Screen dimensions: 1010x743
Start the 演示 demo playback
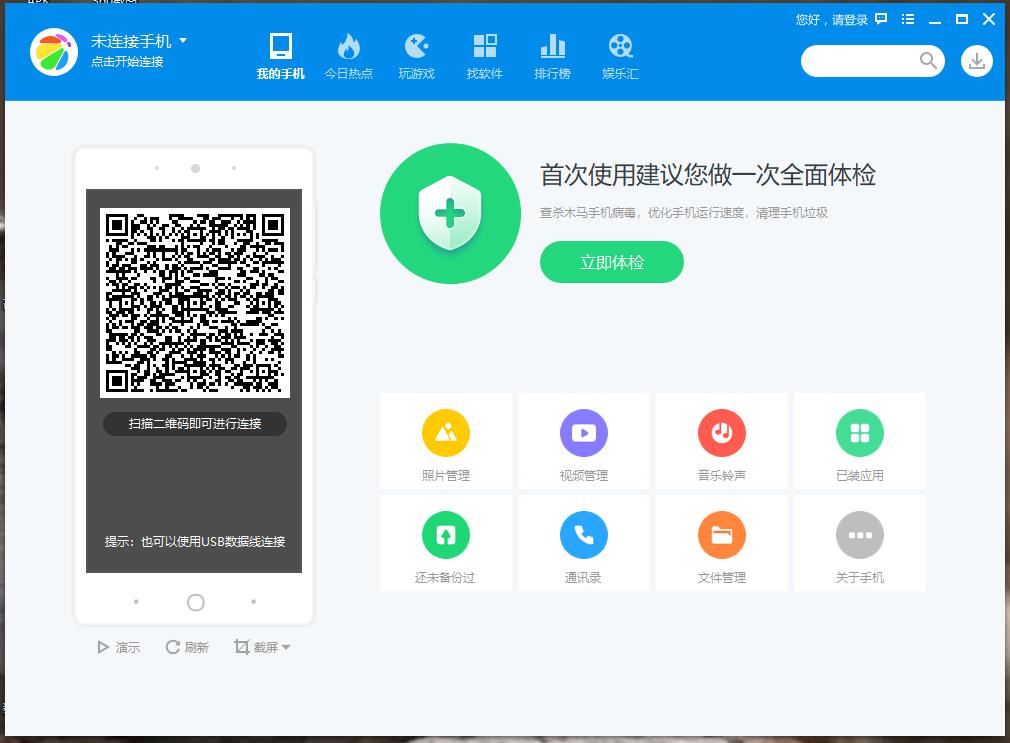coord(119,647)
